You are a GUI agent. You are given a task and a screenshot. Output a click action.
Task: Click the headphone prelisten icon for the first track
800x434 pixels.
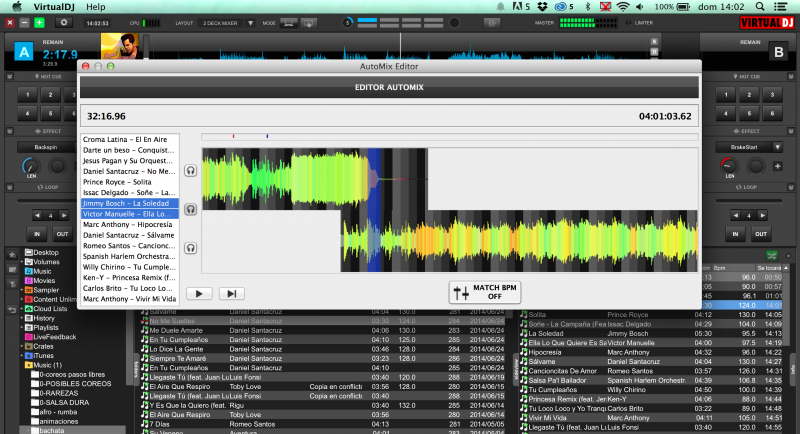pyautogui.click(x=190, y=170)
